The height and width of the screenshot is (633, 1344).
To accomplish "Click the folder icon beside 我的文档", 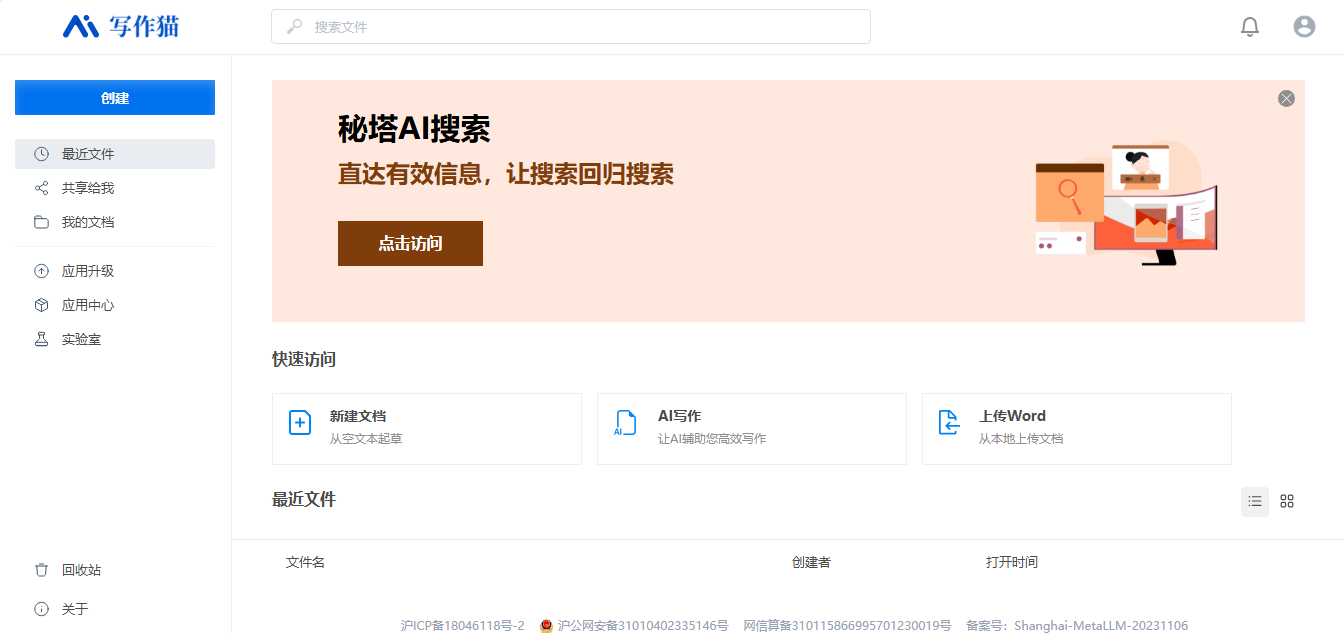I will click(41, 222).
